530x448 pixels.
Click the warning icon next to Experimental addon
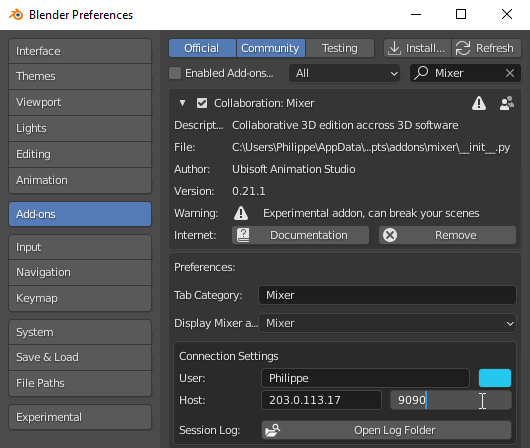[241, 213]
